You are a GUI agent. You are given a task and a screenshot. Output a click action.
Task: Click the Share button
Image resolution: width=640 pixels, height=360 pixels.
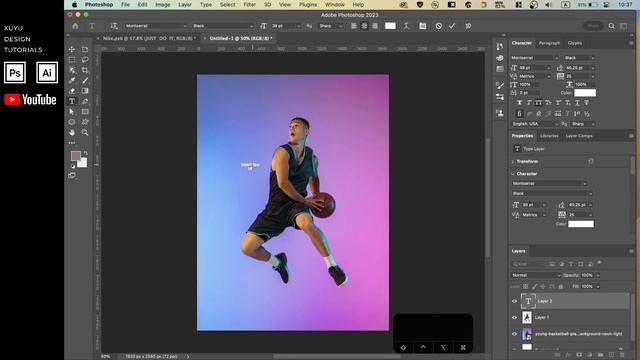click(593, 26)
